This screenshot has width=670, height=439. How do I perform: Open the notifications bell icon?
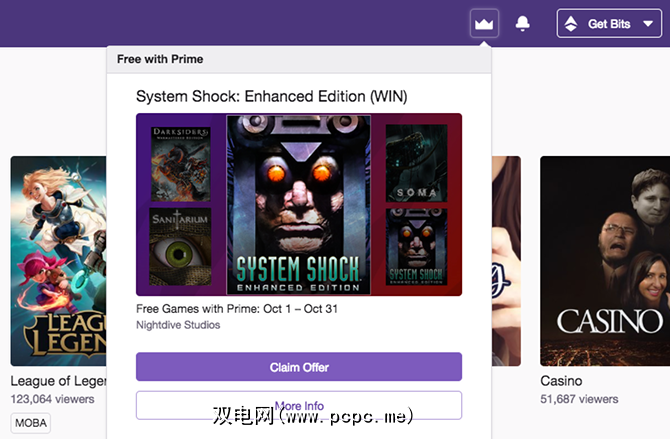[x=522, y=24]
